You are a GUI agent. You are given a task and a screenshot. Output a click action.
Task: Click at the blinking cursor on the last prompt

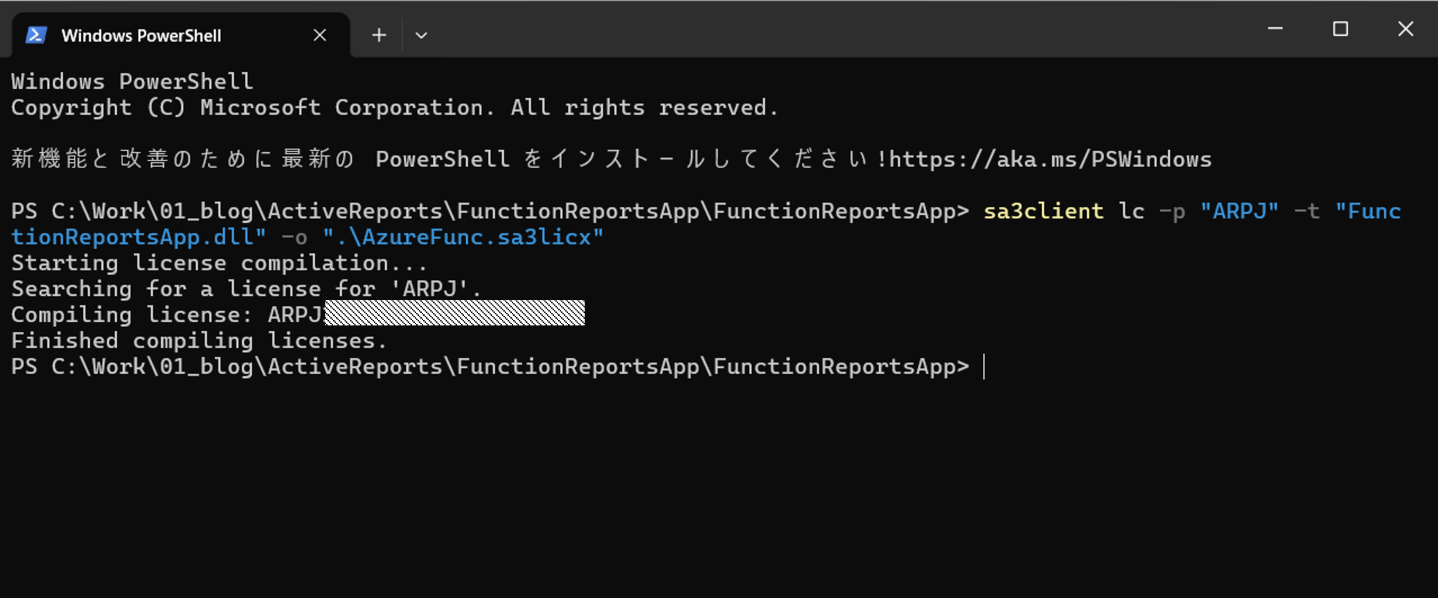pos(984,367)
